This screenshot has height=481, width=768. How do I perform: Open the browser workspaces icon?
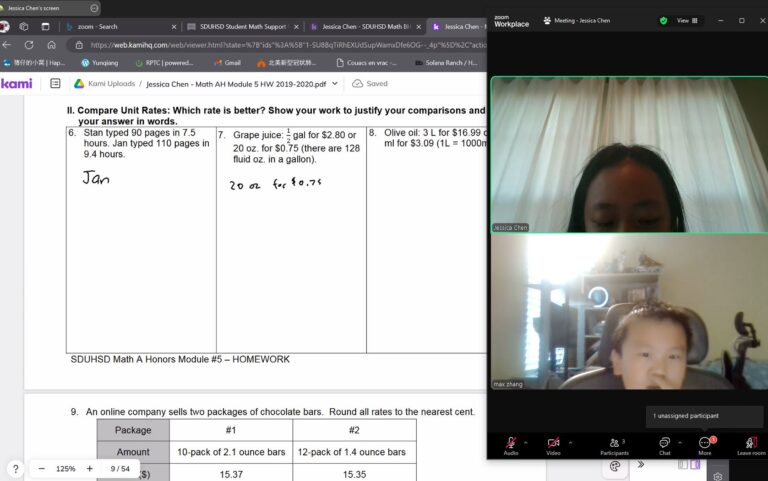click(24, 26)
